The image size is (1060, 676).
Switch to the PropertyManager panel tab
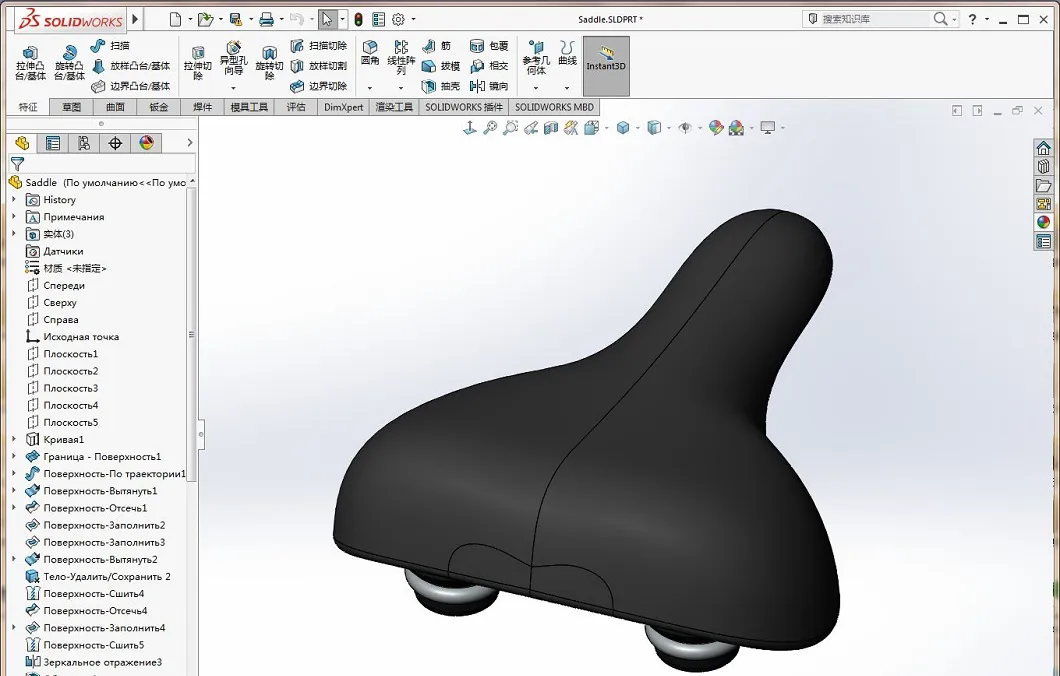tap(52, 143)
